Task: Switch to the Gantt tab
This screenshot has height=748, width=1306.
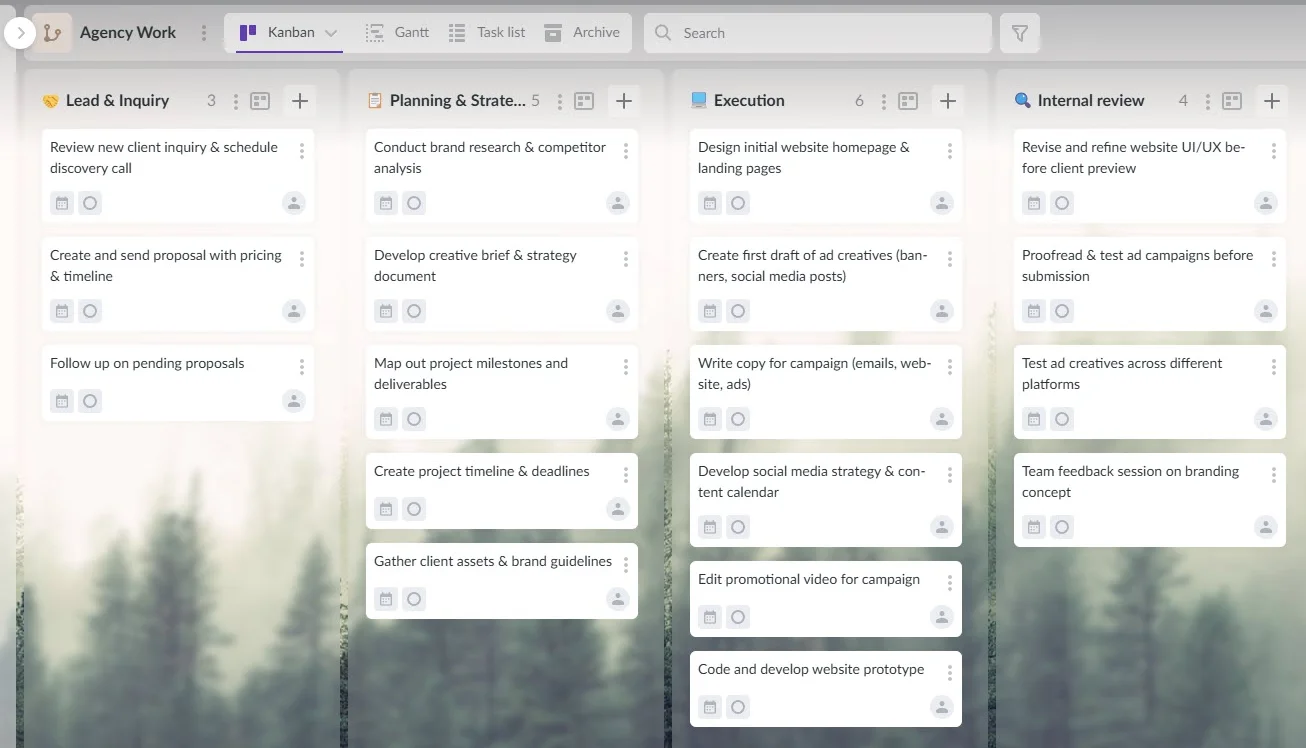Action: tap(396, 32)
